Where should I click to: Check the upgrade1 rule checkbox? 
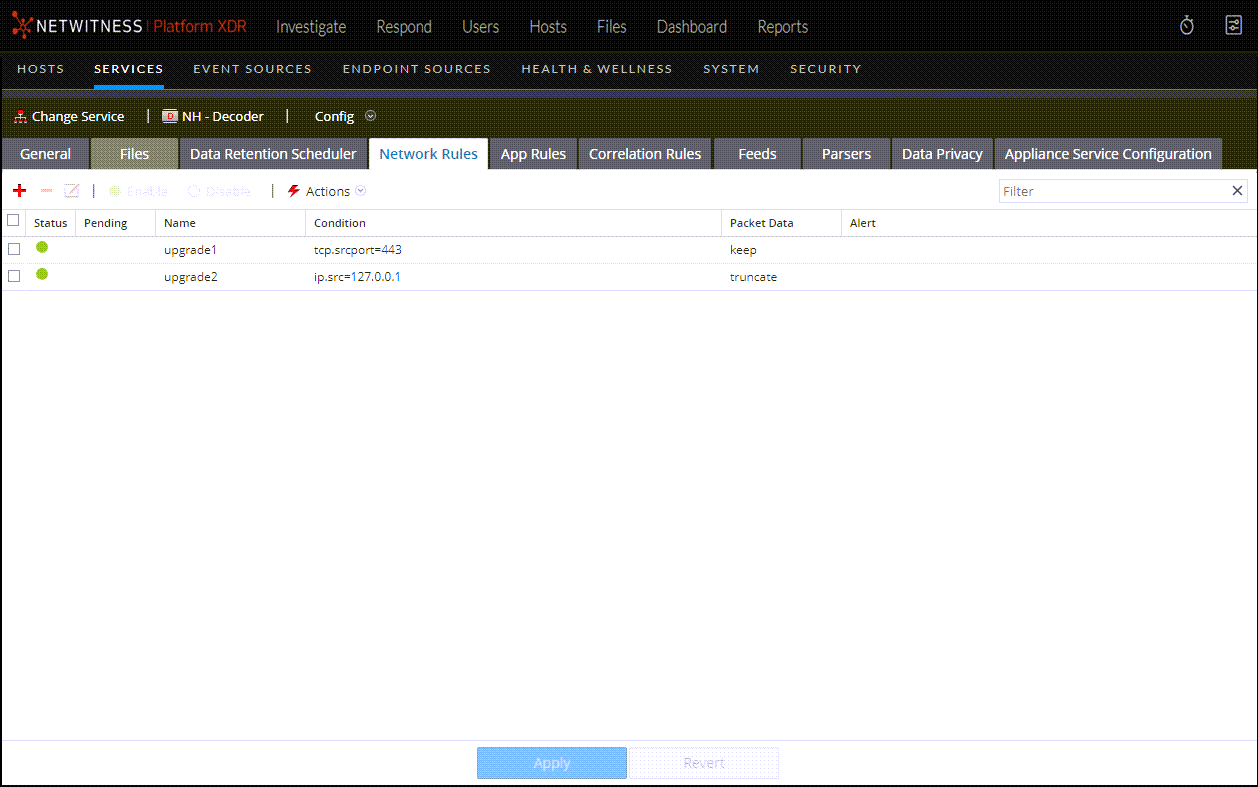click(14, 250)
